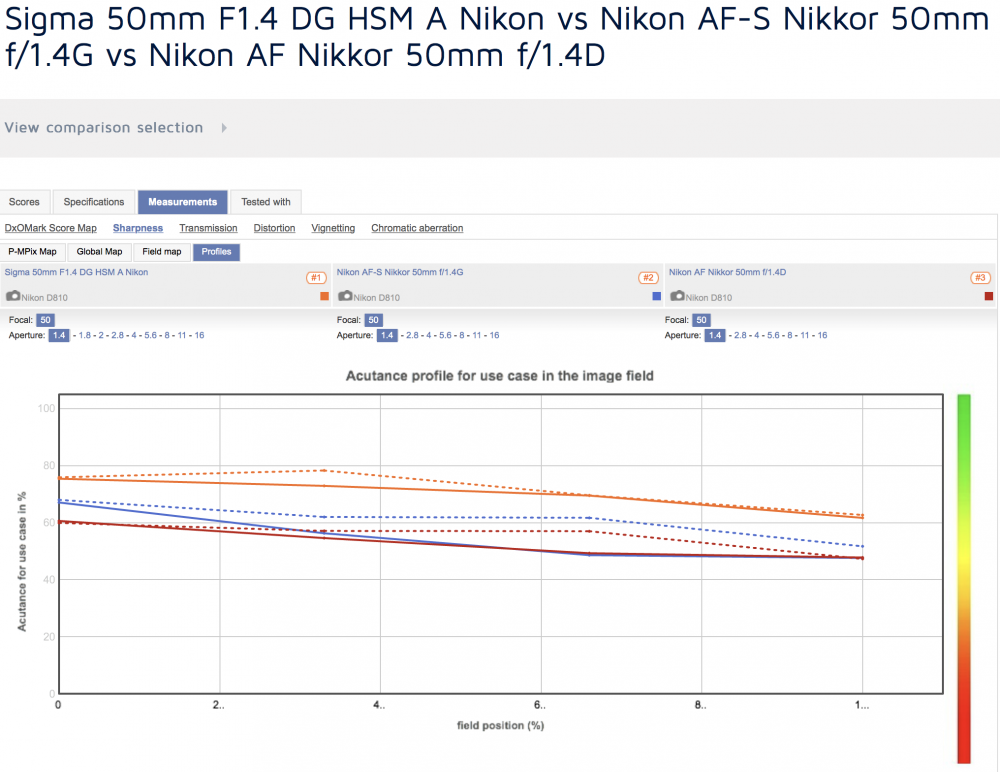Click the camera icon under Nikon AF Nikkor 50mm f/1.4D
This screenshot has height=772, width=1000.
[677, 296]
